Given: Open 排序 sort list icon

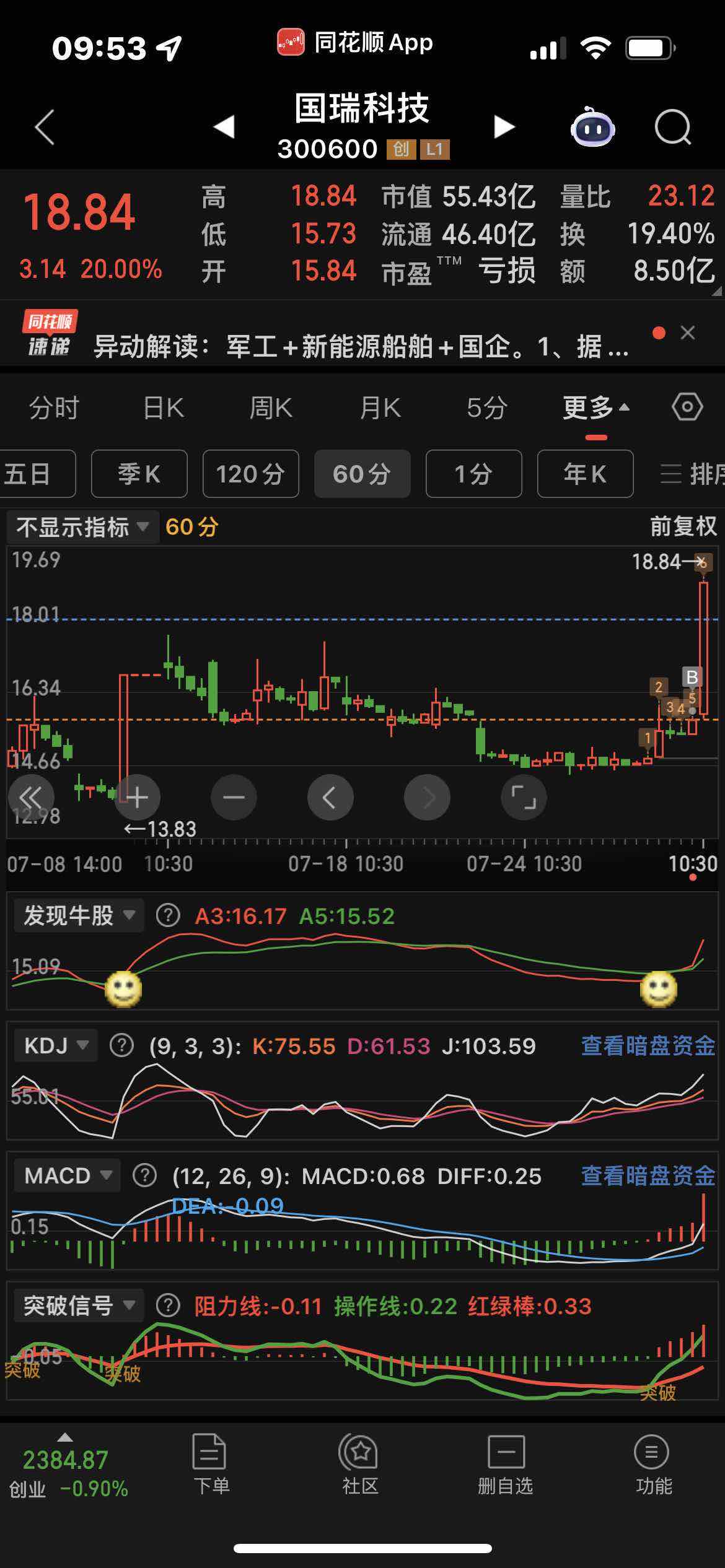Looking at the screenshot, I should click(x=692, y=474).
